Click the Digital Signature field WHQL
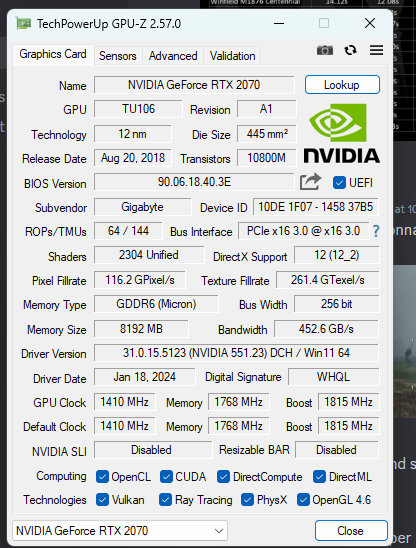Screen dimensions: 416x548 (x=333, y=377)
